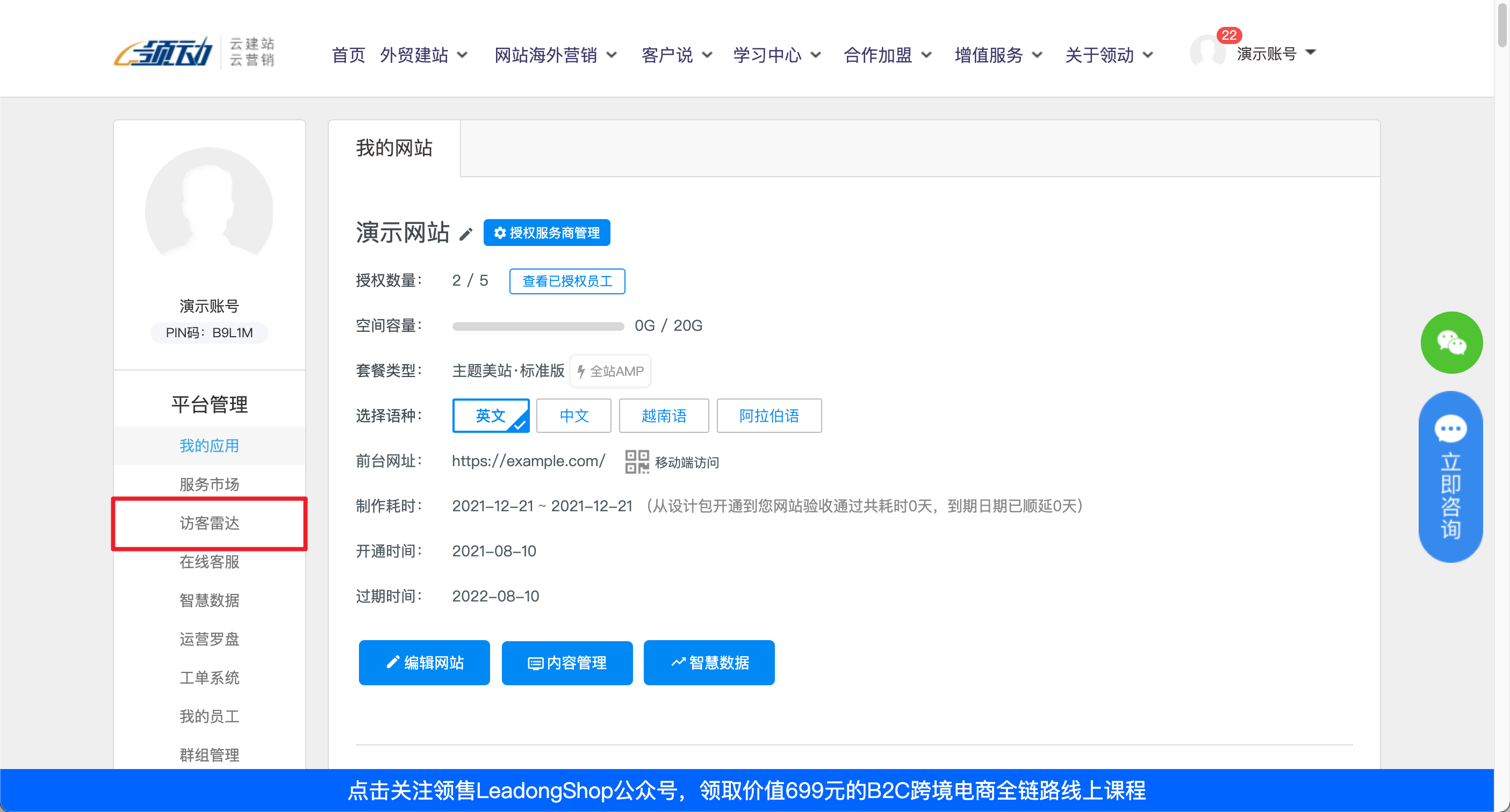Select 阿拉伯语 language option
1510x812 pixels.
click(x=769, y=415)
